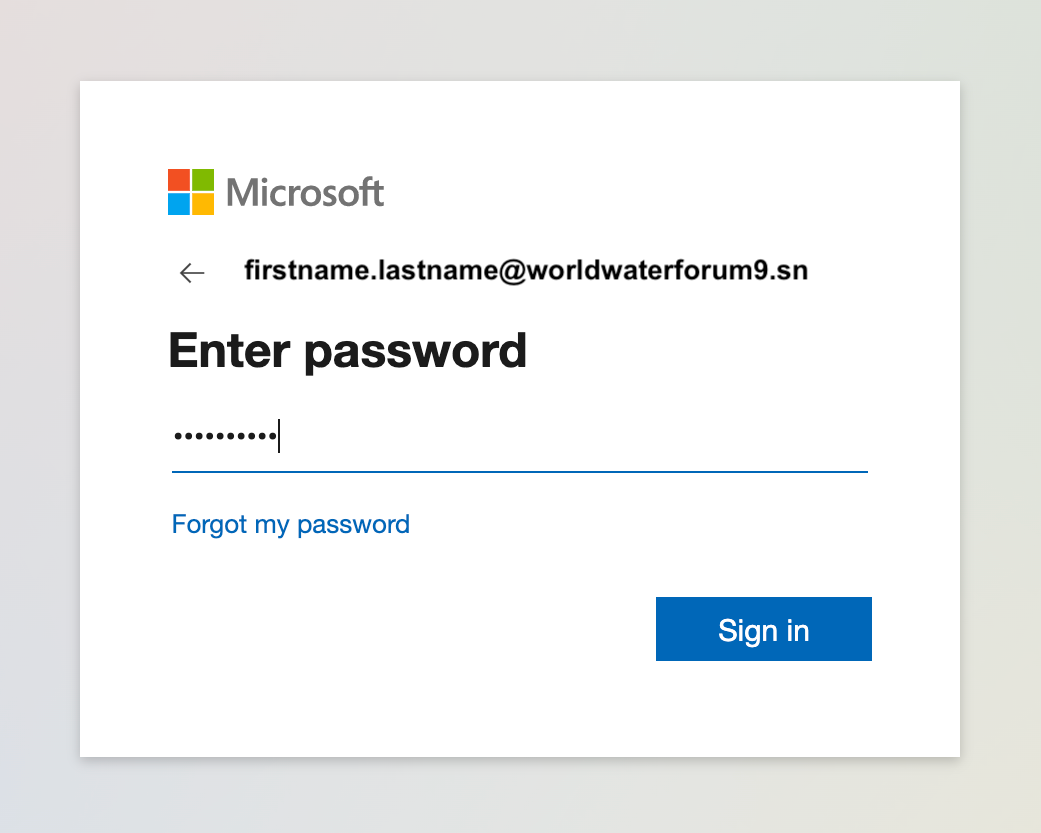Select the red square in the Microsoft logo
The image size is (1041, 833).
177,180
